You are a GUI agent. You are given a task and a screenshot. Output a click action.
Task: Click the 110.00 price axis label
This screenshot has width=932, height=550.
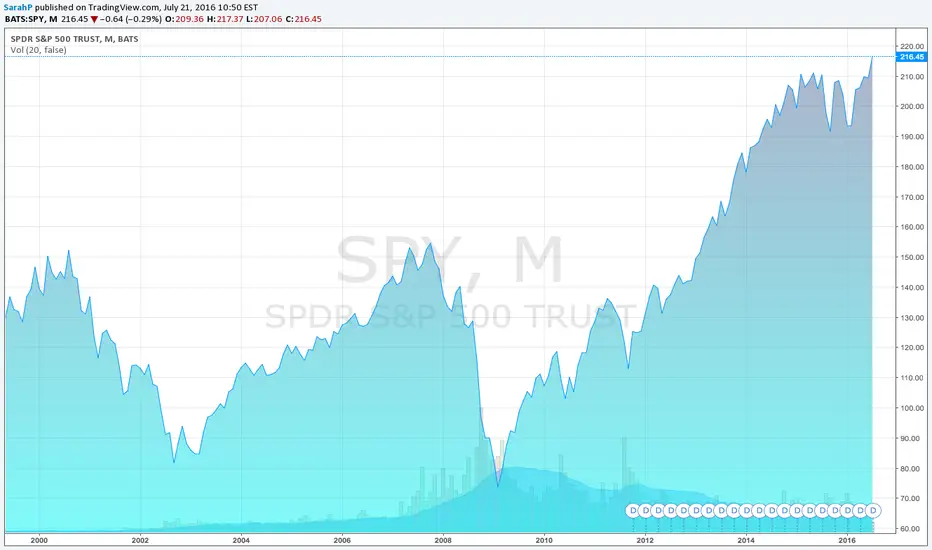pos(912,378)
